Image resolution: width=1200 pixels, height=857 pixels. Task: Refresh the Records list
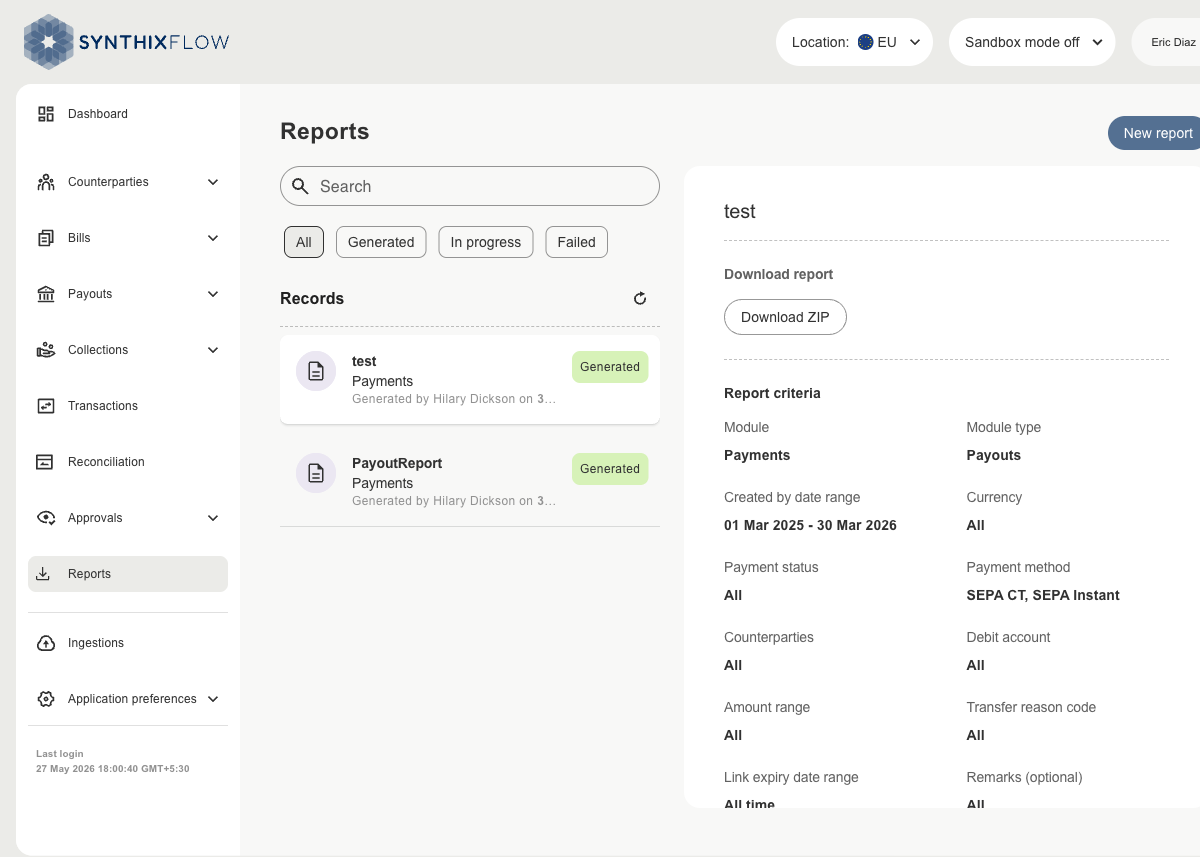[640, 298]
